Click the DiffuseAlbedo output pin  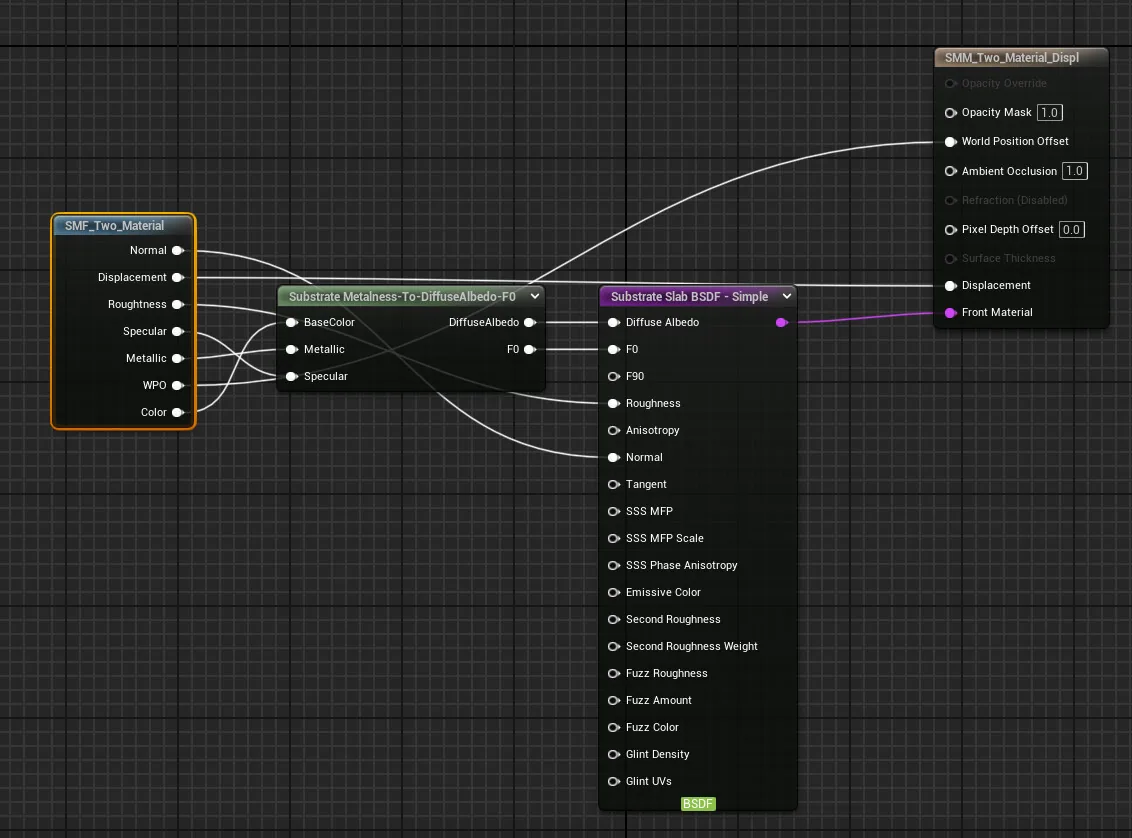(530, 323)
